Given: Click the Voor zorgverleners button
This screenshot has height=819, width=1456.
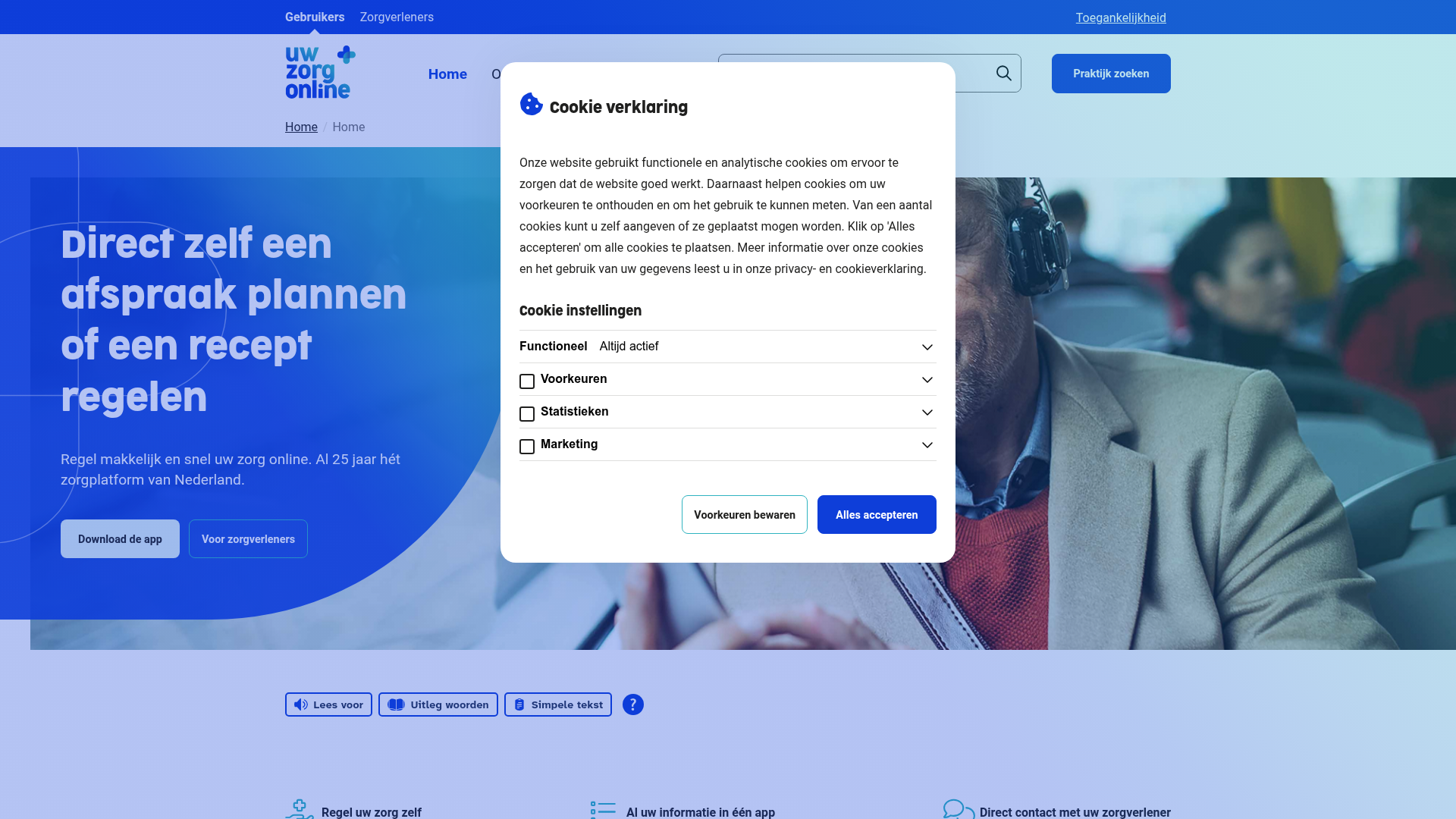Looking at the screenshot, I should 248,539.
